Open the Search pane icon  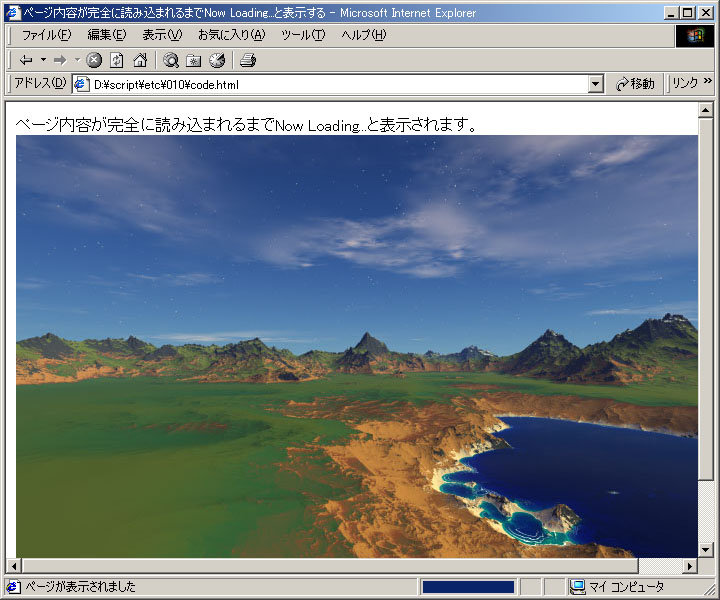[x=171, y=60]
